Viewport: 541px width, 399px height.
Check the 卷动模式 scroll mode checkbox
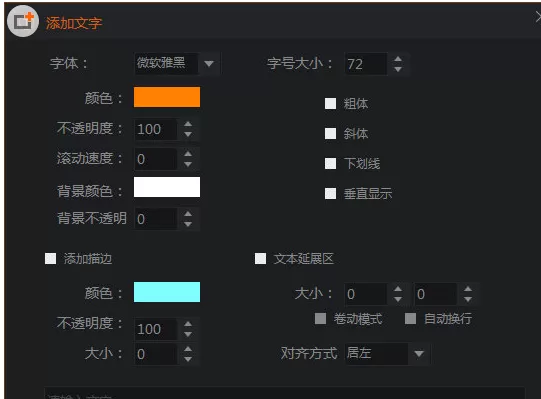pos(321,319)
